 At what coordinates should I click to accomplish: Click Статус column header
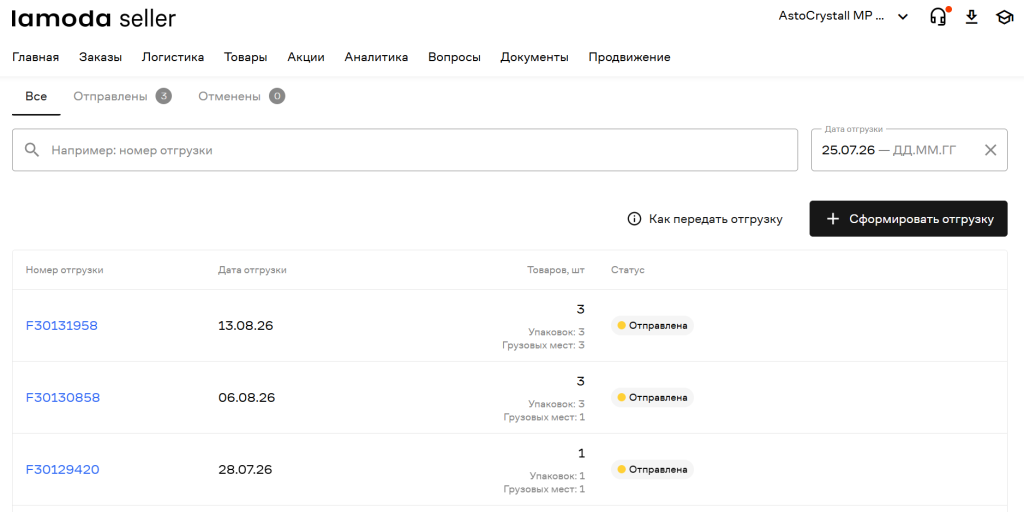point(628,270)
